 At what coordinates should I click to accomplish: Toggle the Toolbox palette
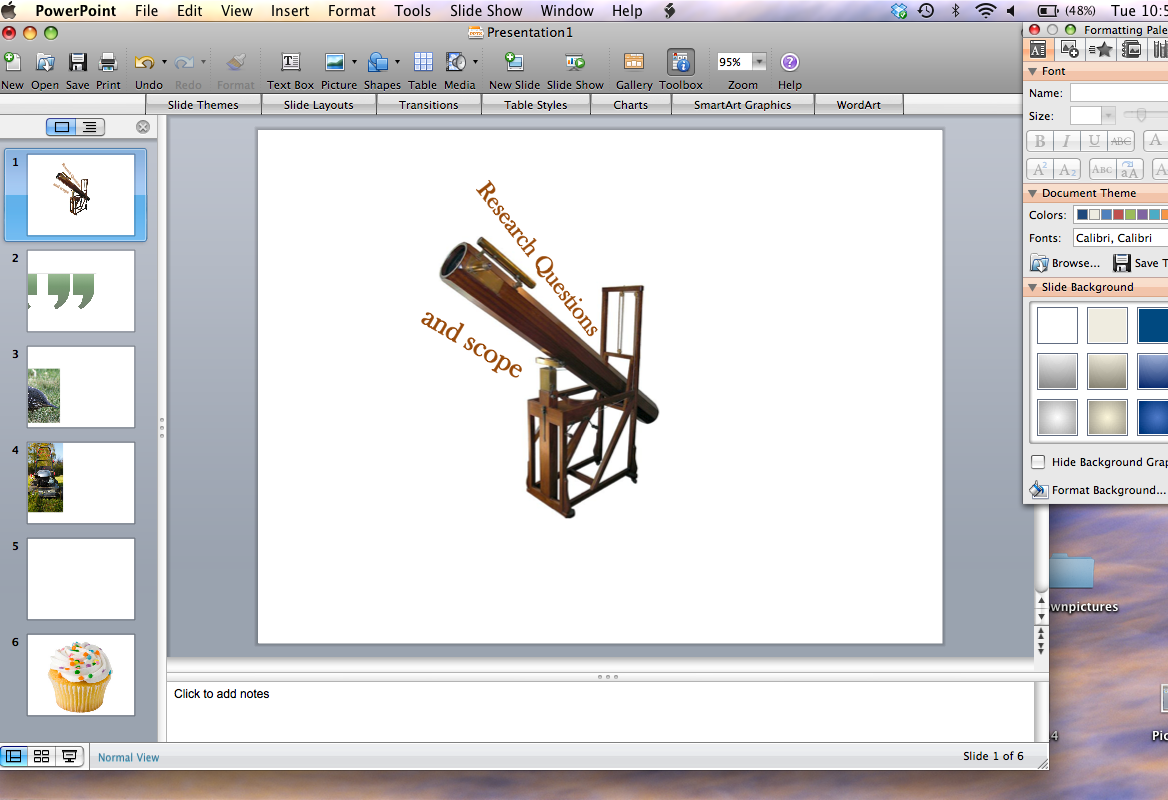tap(681, 63)
